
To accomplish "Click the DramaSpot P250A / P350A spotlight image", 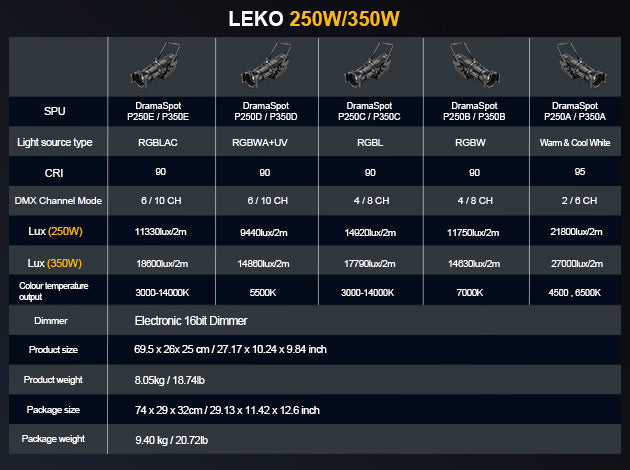I will coord(575,68).
